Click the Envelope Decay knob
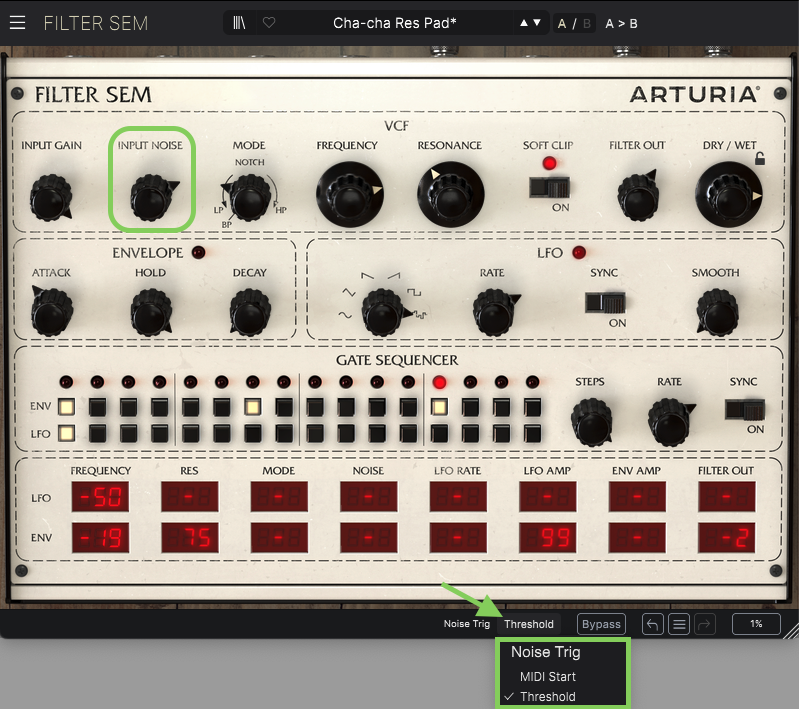This screenshot has height=709, width=799. click(x=250, y=312)
